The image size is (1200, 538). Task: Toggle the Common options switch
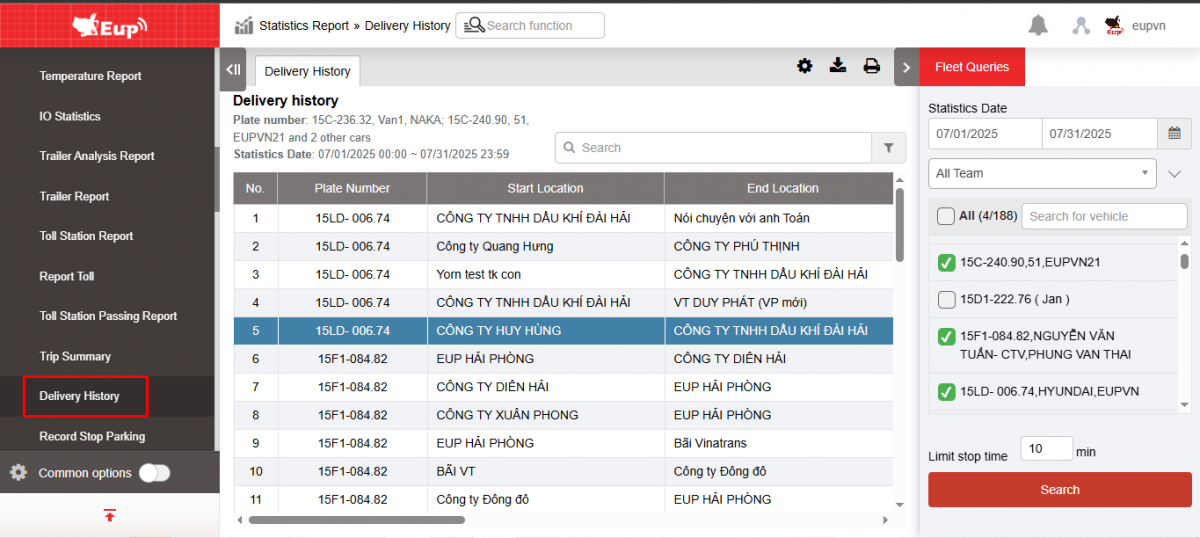point(154,473)
